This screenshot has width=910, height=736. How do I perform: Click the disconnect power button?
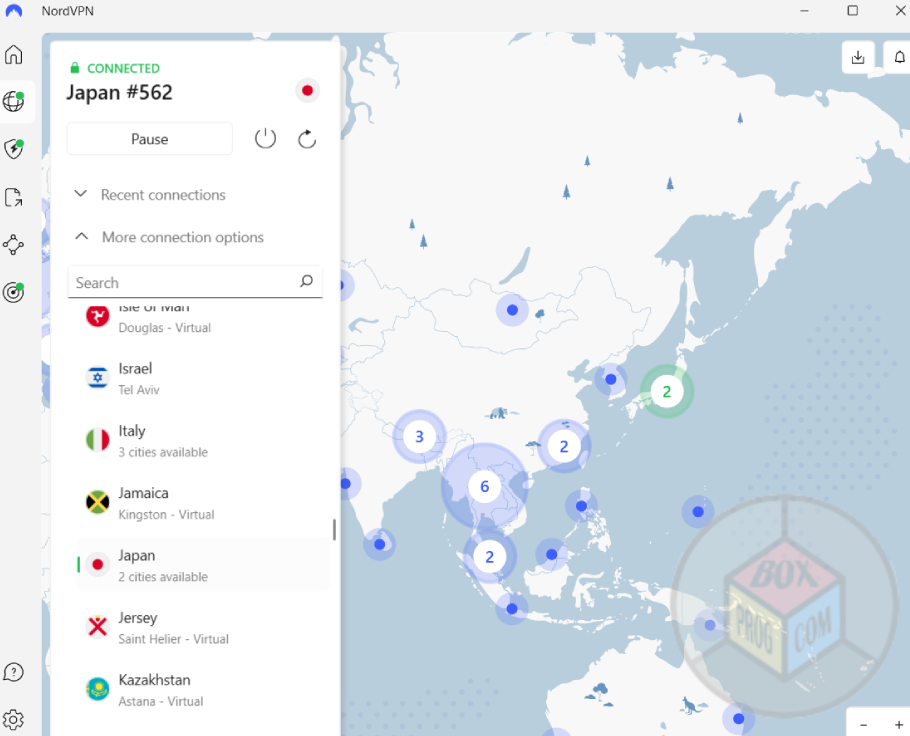(265, 139)
